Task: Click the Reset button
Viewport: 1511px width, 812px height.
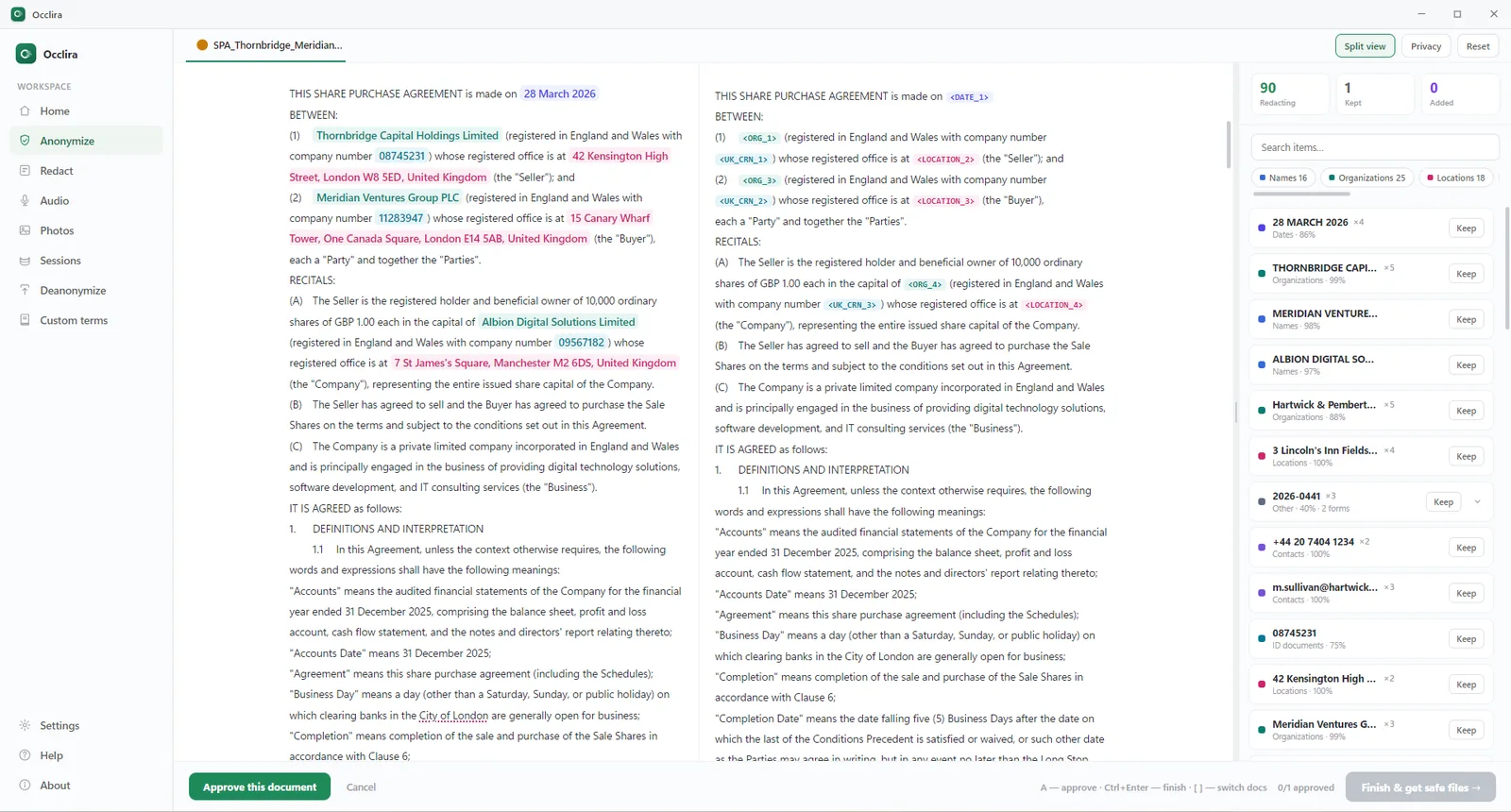Action: click(1478, 46)
